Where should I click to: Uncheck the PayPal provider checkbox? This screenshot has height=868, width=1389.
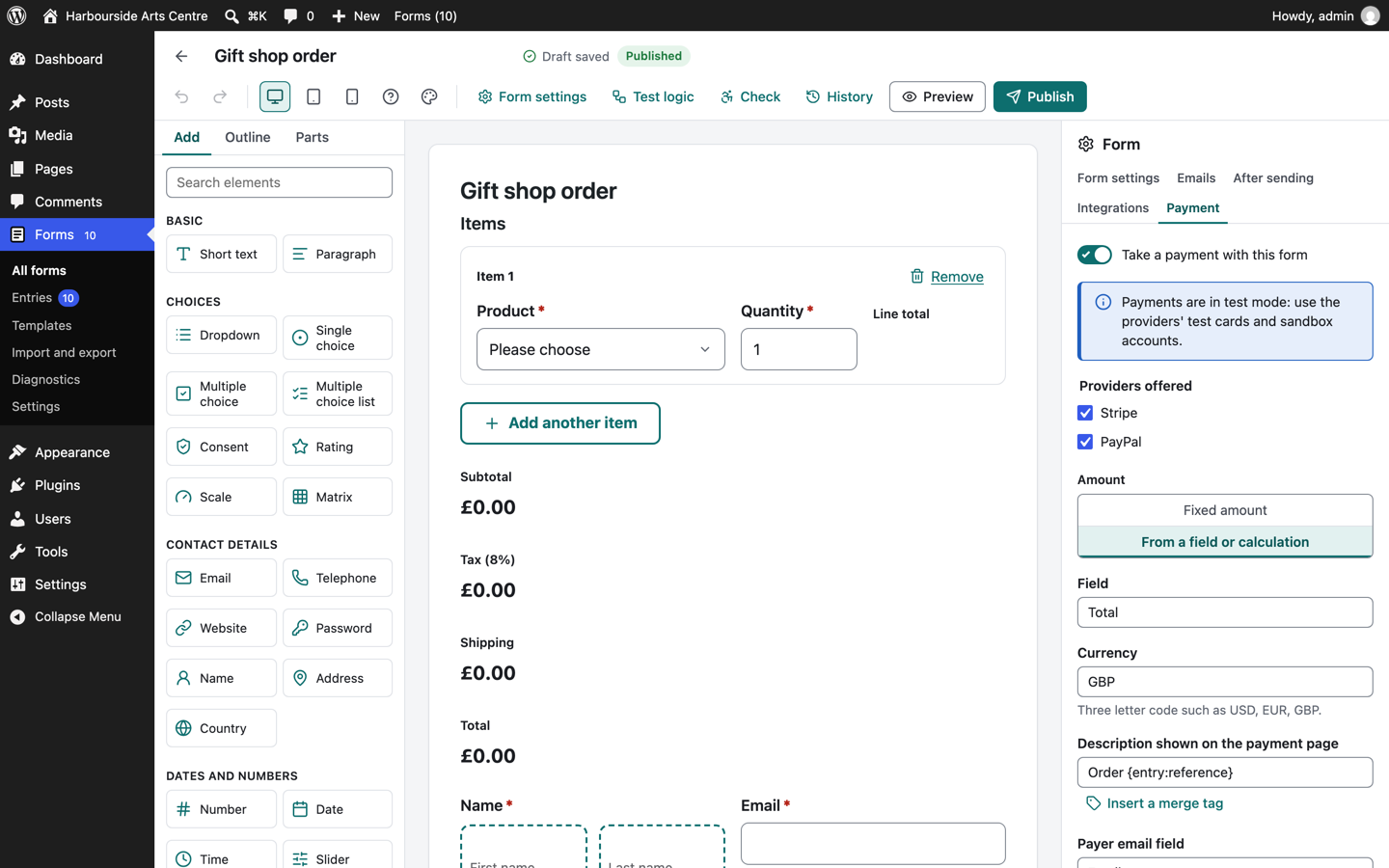(x=1085, y=442)
